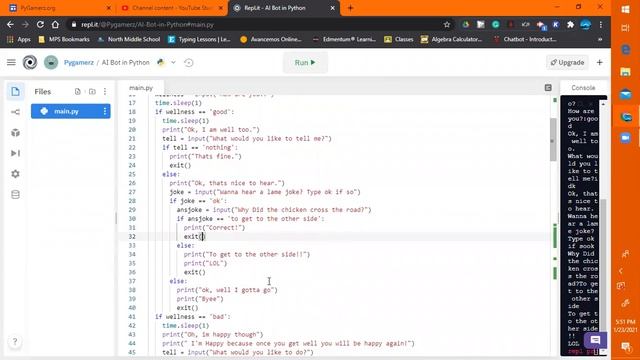Open Mail from the Windows taskbar
The image size is (640, 360).
tap(625, 95)
